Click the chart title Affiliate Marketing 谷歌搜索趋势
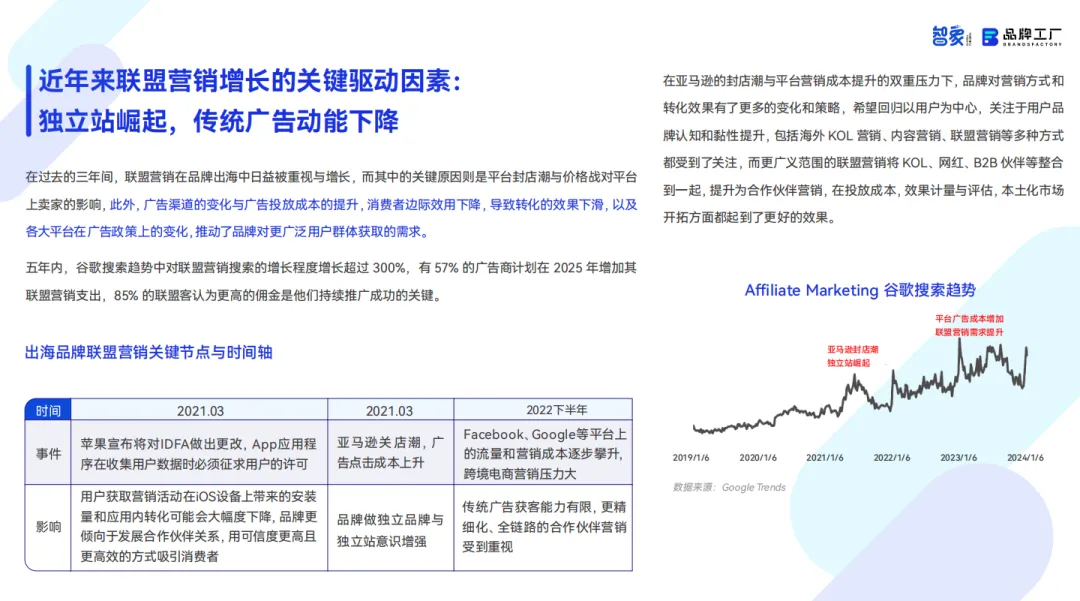Viewport: 1080px width, 601px height. 860,290
